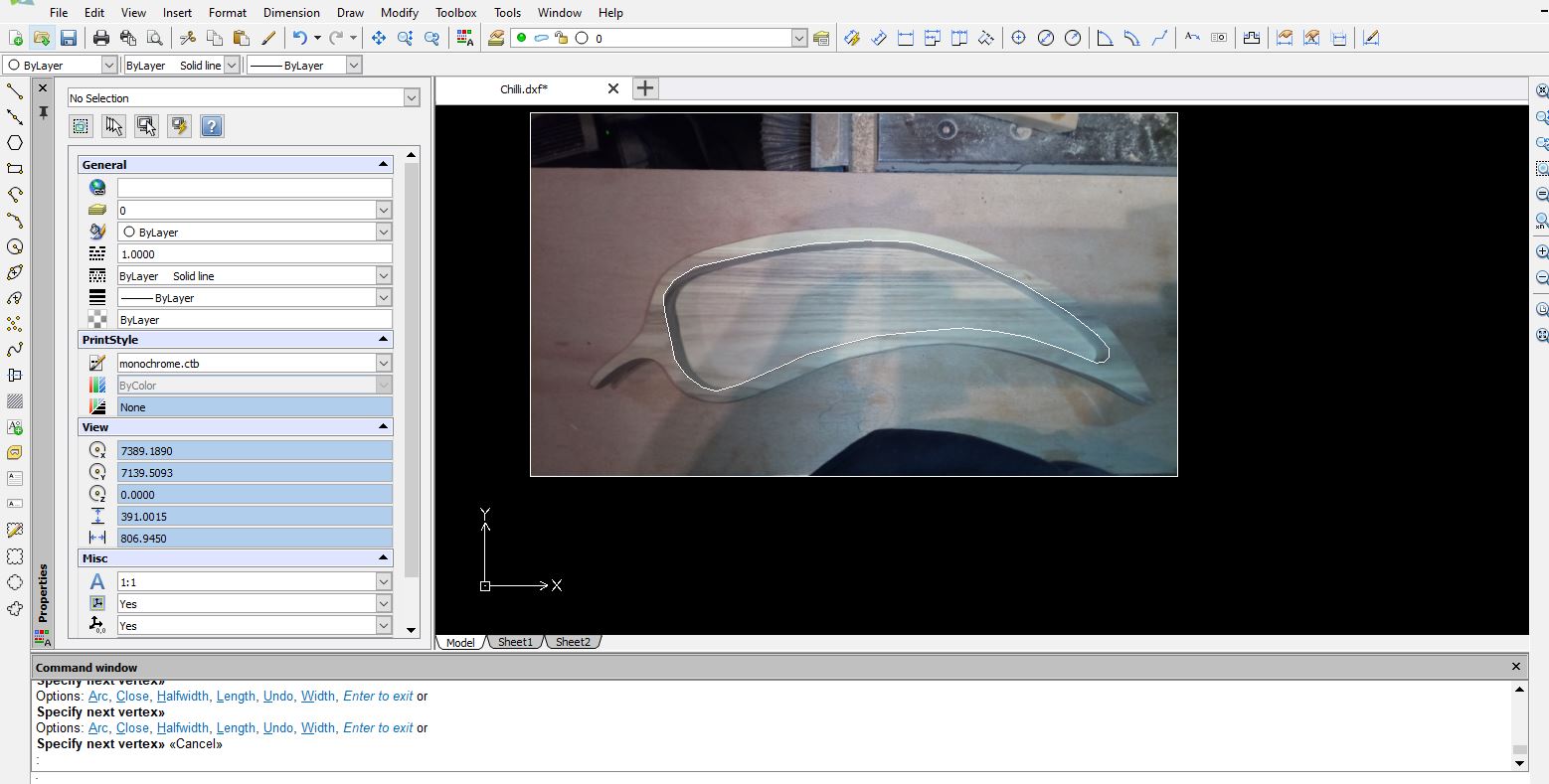Collapse the Misc section

383,558
